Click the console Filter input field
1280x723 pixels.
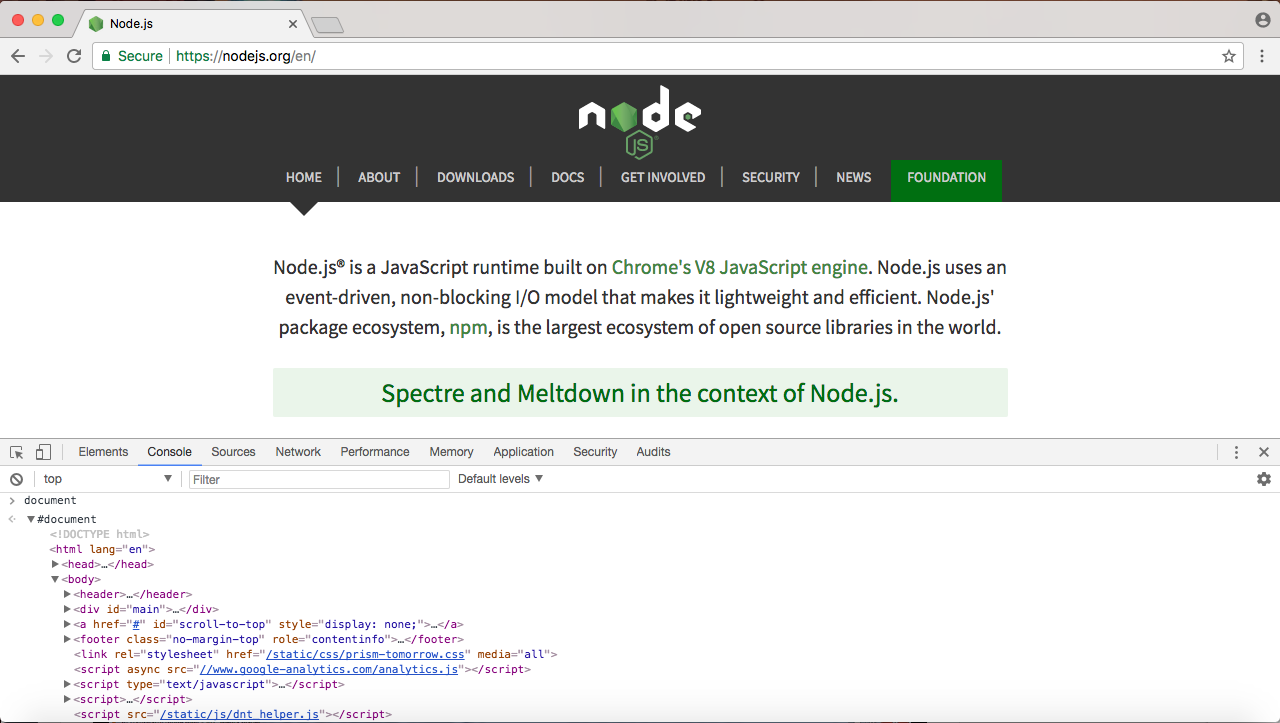319,480
